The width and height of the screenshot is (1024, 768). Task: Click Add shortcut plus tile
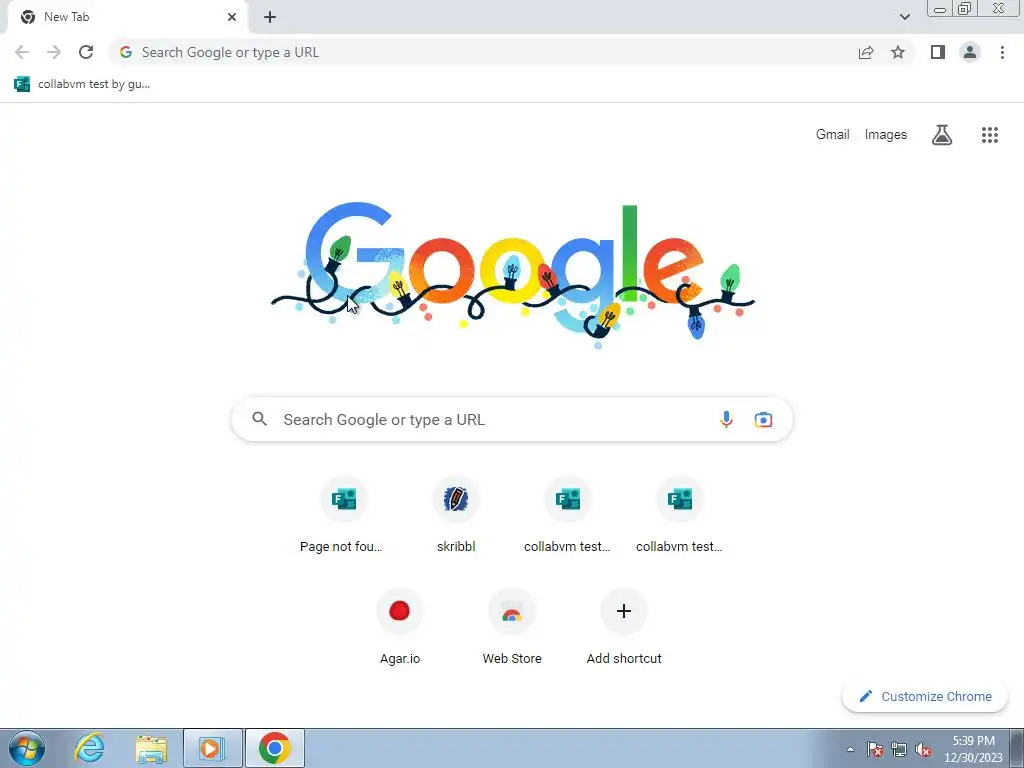624,628
